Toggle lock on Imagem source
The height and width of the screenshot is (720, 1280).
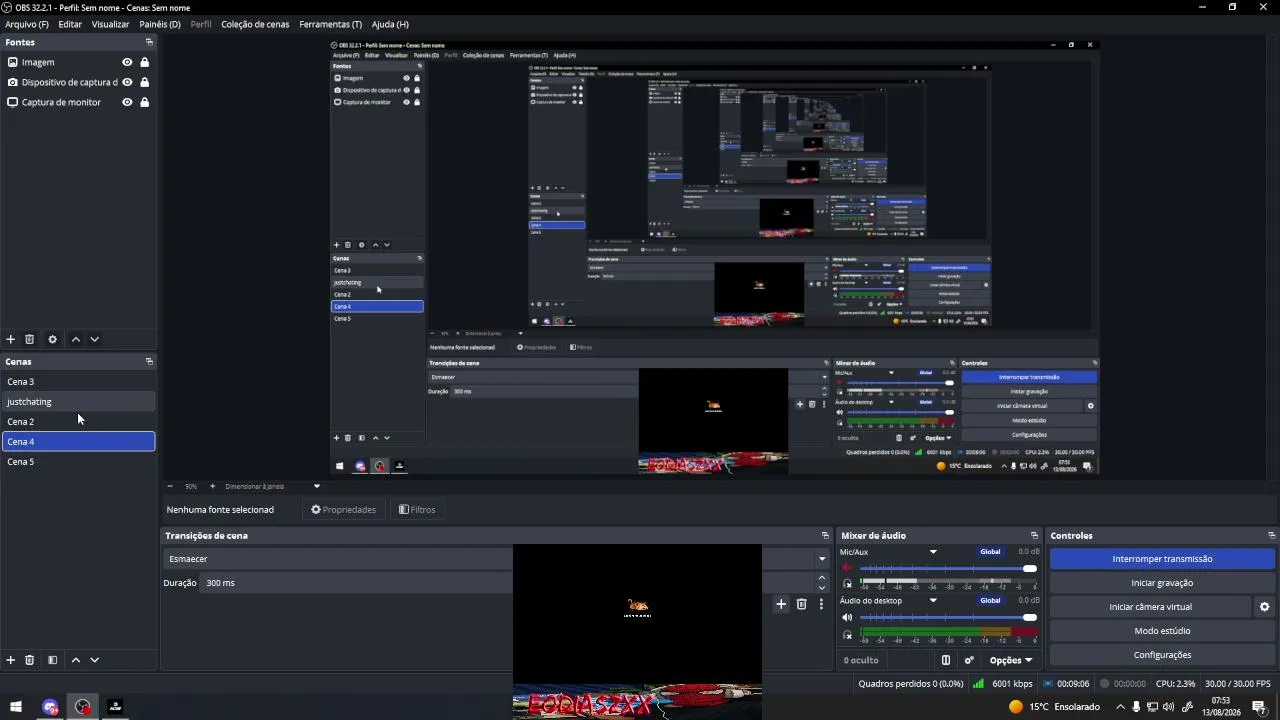coord(145,62)
